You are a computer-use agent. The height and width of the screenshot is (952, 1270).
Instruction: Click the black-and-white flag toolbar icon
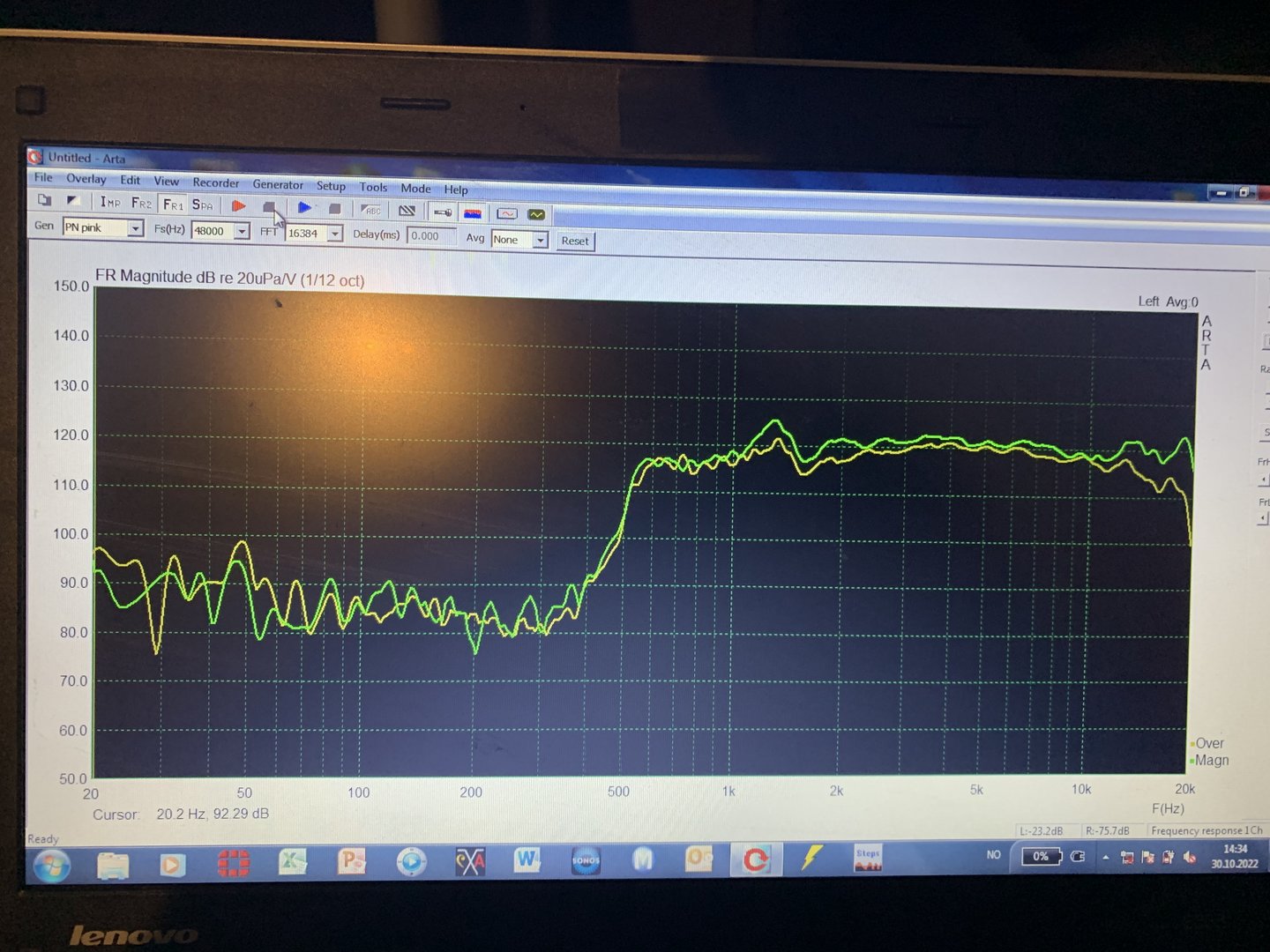[73, 201]
